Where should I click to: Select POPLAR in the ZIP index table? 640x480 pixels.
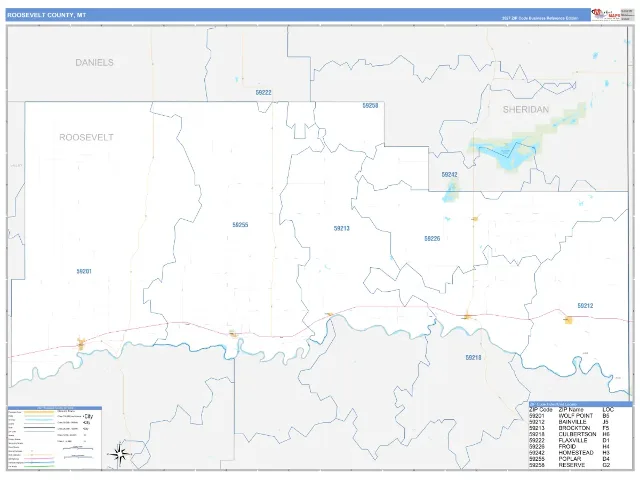click(x=570, y=459)
